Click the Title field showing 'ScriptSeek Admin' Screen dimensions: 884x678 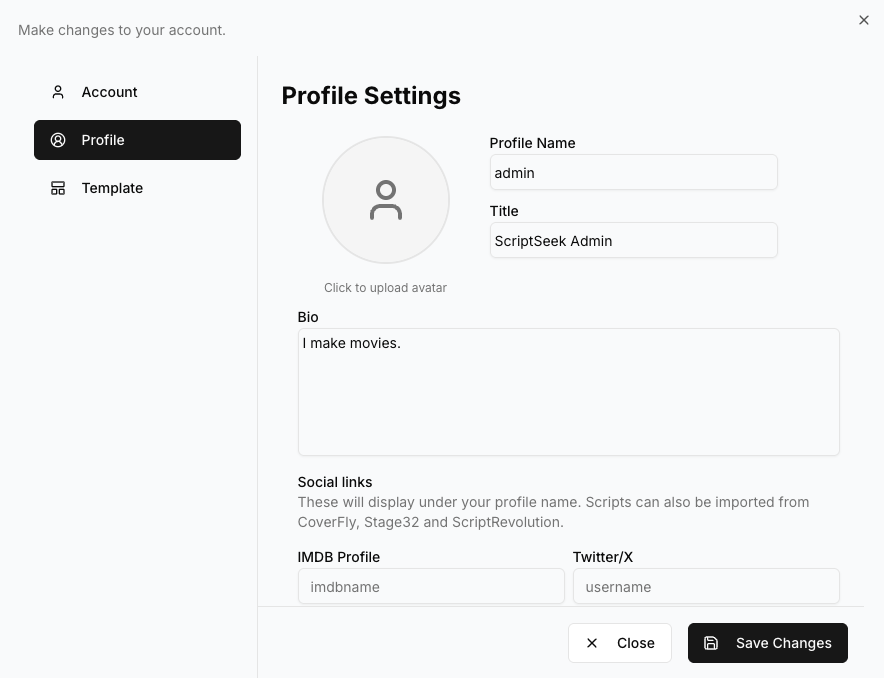[633, 240]
